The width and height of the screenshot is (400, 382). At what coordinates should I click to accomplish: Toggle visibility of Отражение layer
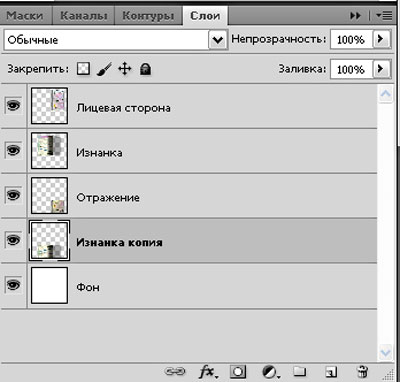(13, 195)
